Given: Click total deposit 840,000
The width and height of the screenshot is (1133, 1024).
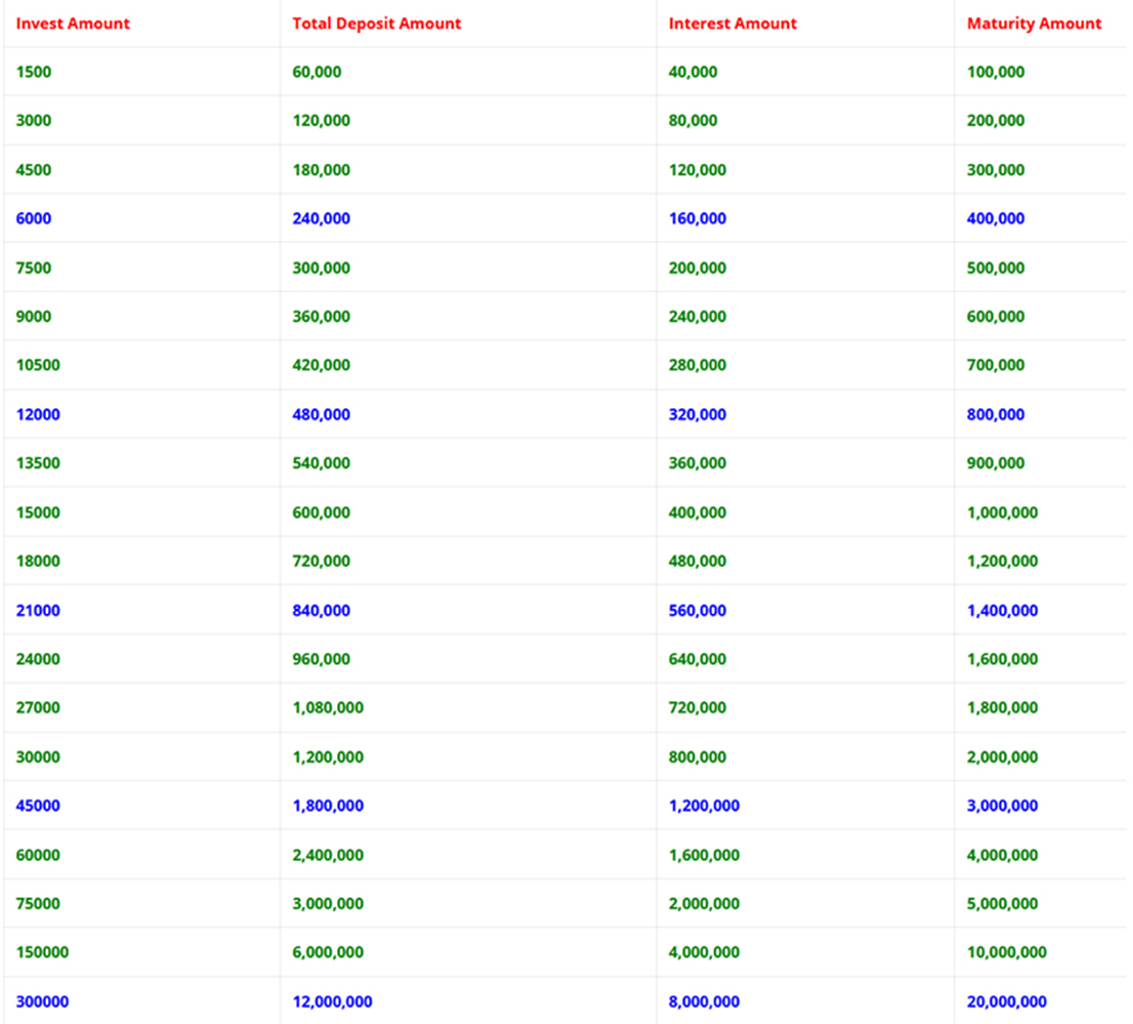Looking at the screenshot, I should [321, 610].
